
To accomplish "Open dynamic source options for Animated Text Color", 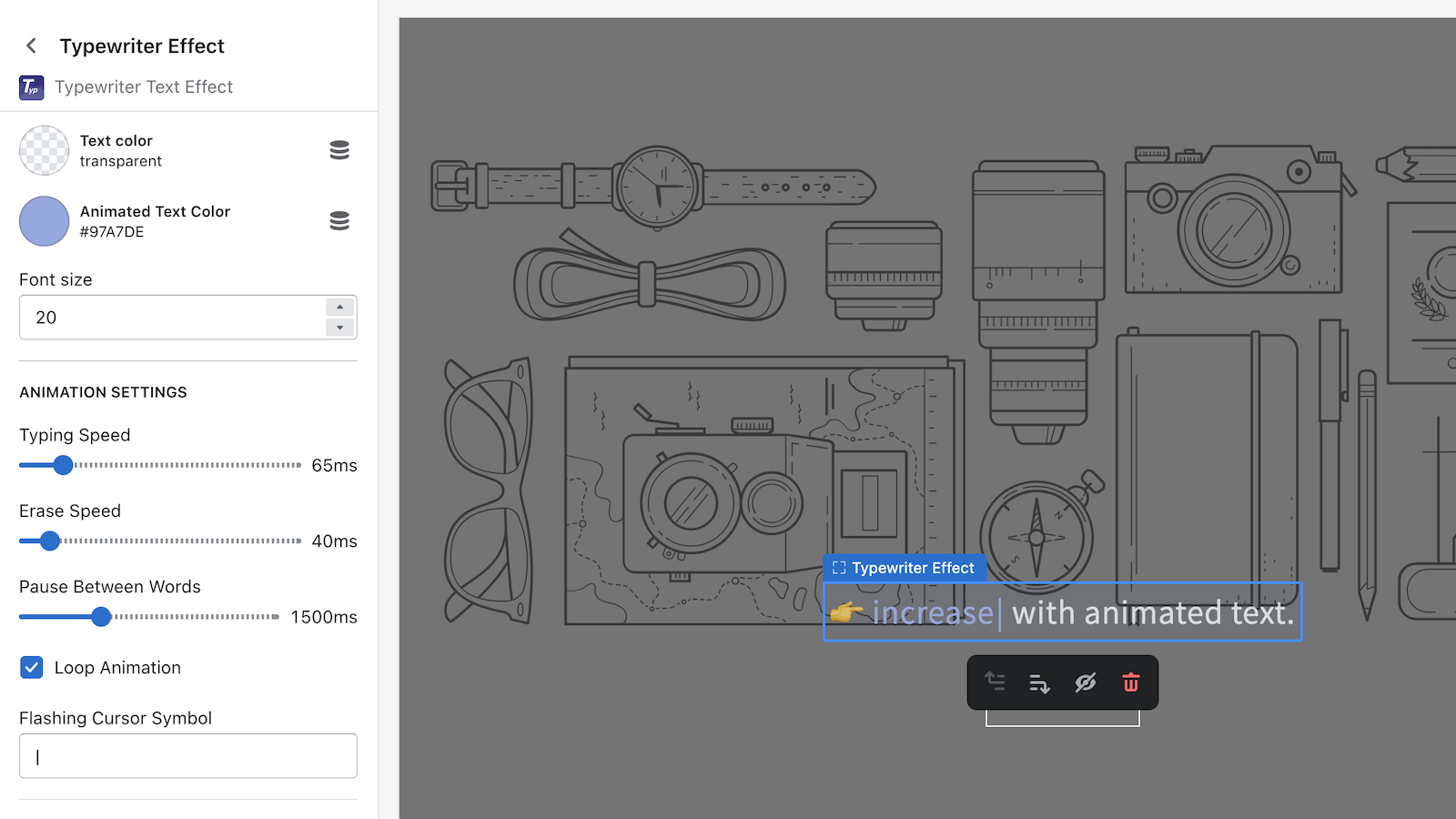I will [339, 220].
